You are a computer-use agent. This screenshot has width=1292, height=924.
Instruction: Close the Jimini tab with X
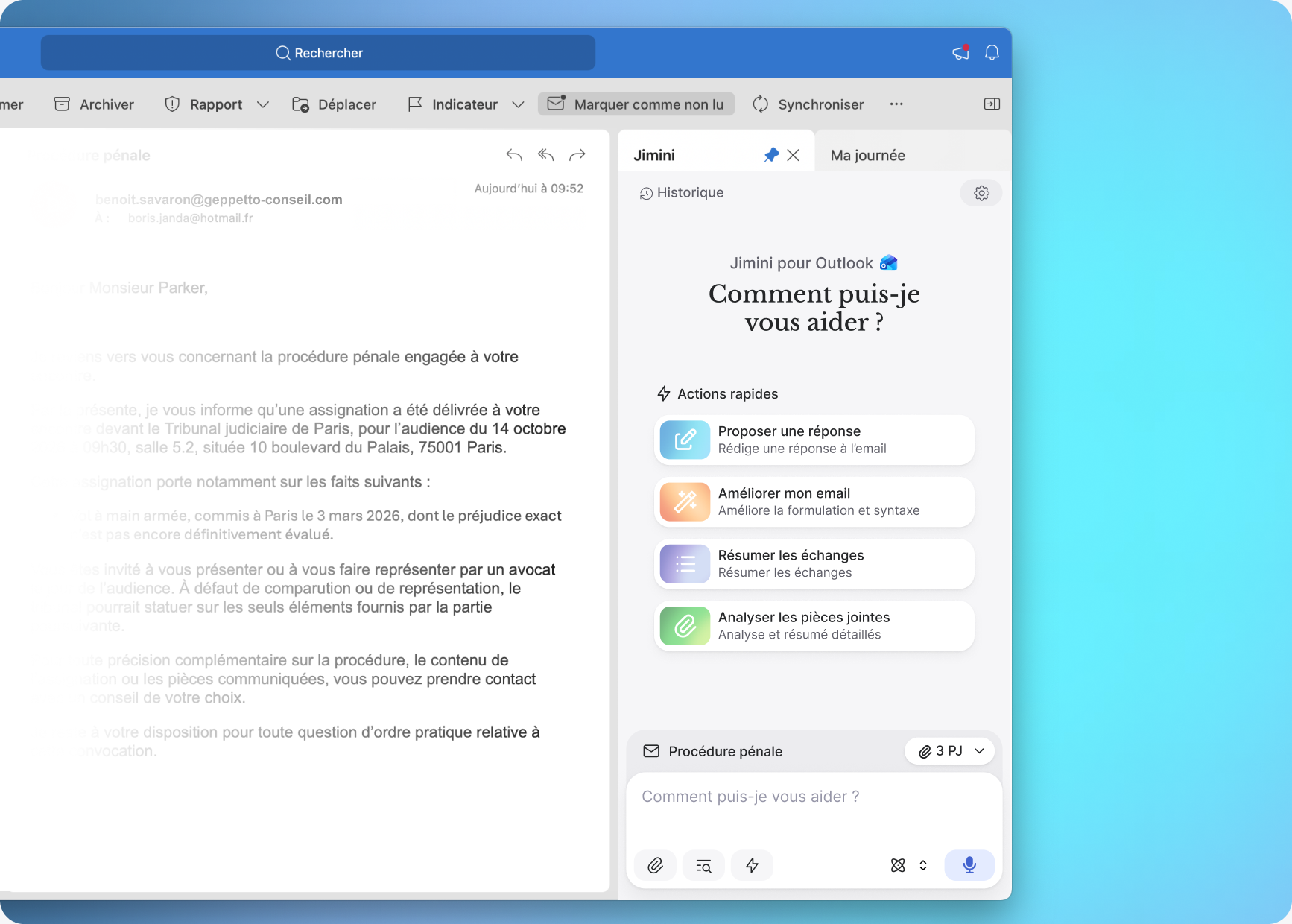click(794, 155)
